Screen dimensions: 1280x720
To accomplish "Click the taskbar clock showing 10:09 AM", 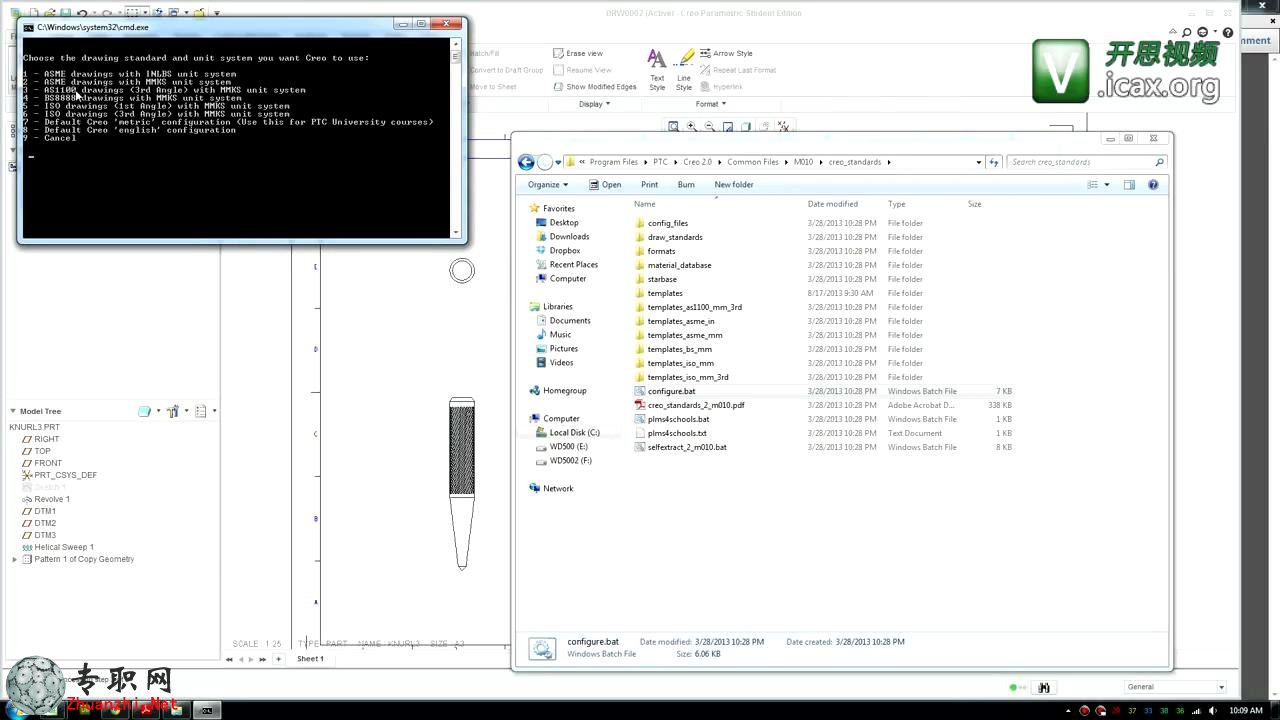I will 1246,710.
